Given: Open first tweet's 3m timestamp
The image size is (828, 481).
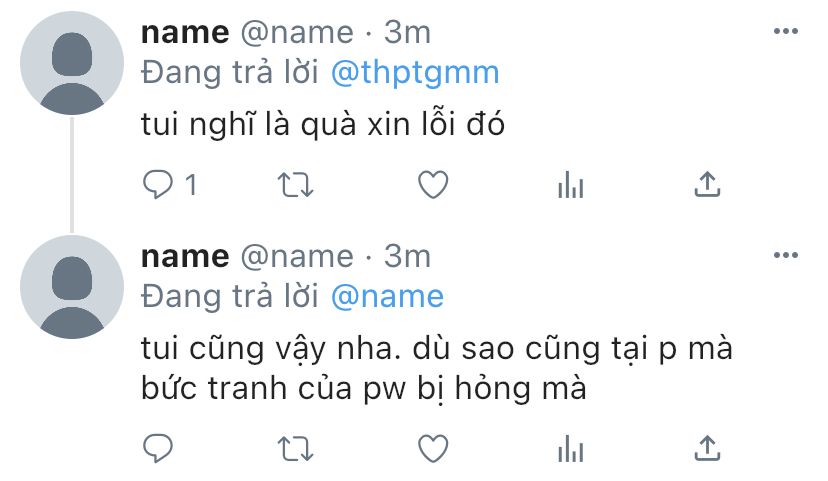Looking at the screenshot, I should coord(407,33).
